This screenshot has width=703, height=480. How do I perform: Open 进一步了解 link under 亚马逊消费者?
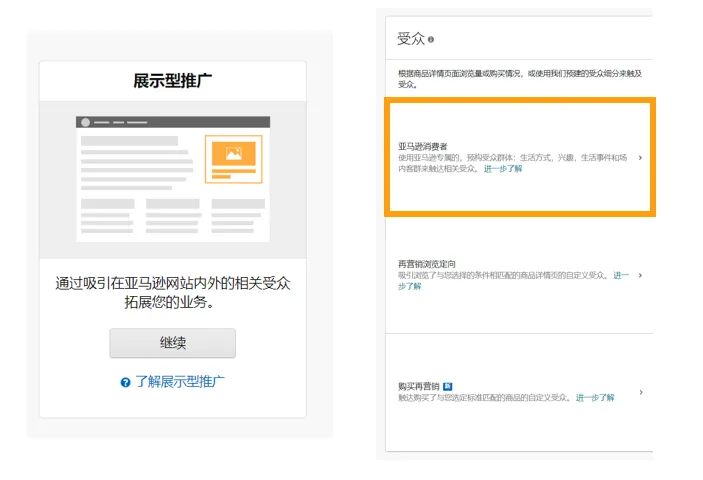503,169
